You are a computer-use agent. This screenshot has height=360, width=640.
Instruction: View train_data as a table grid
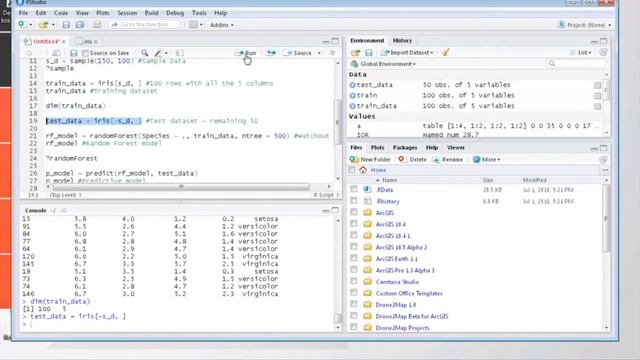coord(597,106)
